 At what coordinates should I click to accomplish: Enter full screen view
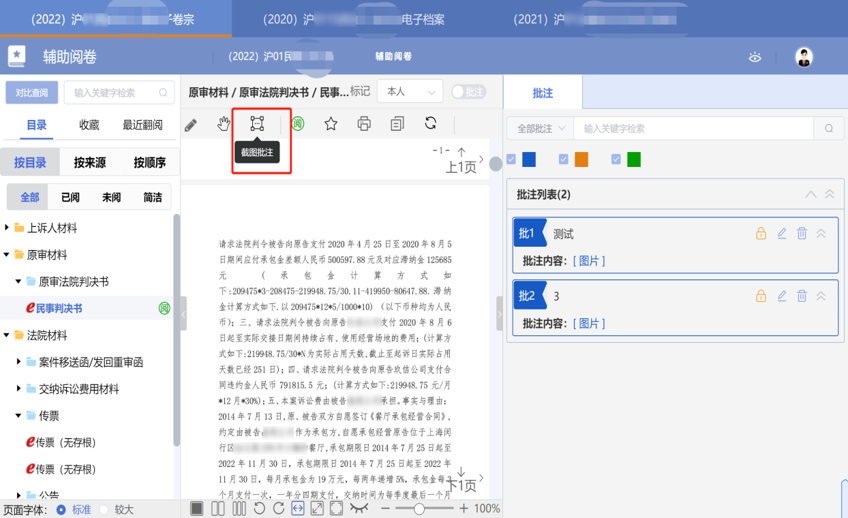point(336,508)
